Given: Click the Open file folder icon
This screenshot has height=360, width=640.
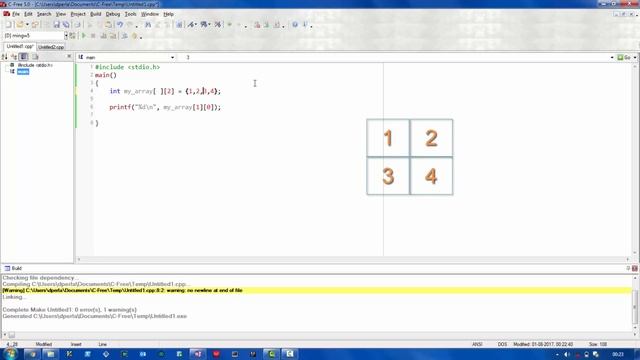Looking at the screenshot, I should pos(20,25).
